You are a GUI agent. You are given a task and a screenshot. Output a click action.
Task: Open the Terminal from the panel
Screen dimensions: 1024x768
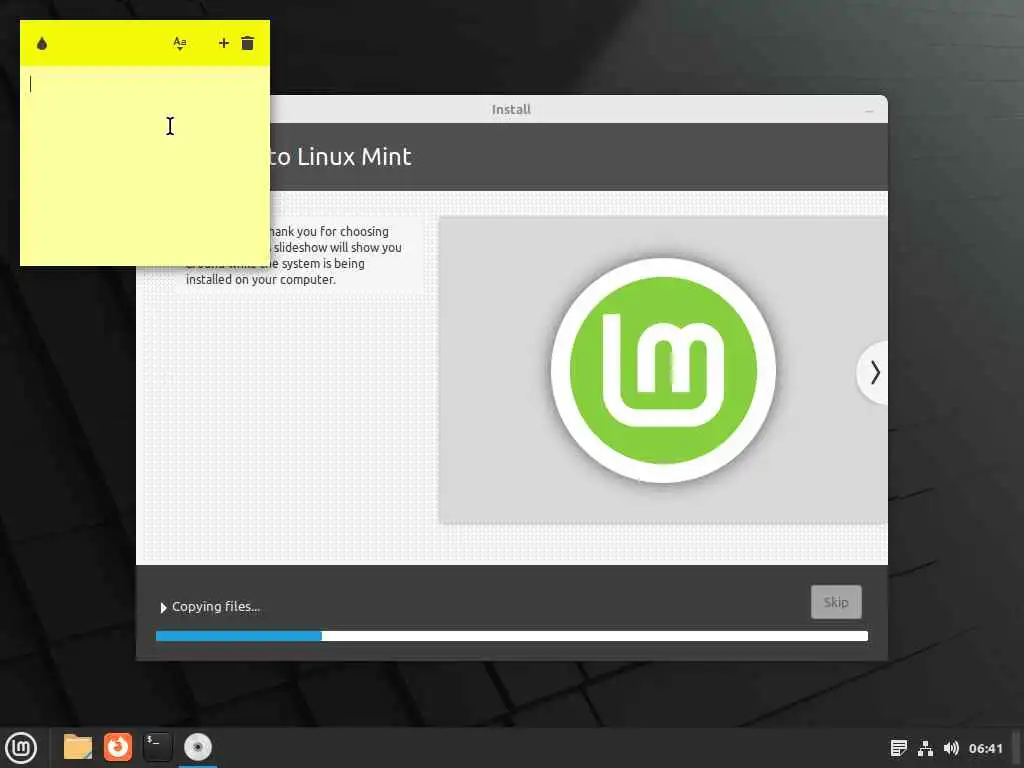(x=157, y=747)
